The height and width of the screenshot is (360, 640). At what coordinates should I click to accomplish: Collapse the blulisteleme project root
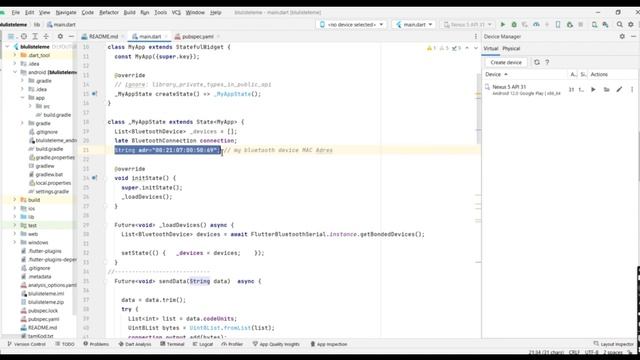7,47
